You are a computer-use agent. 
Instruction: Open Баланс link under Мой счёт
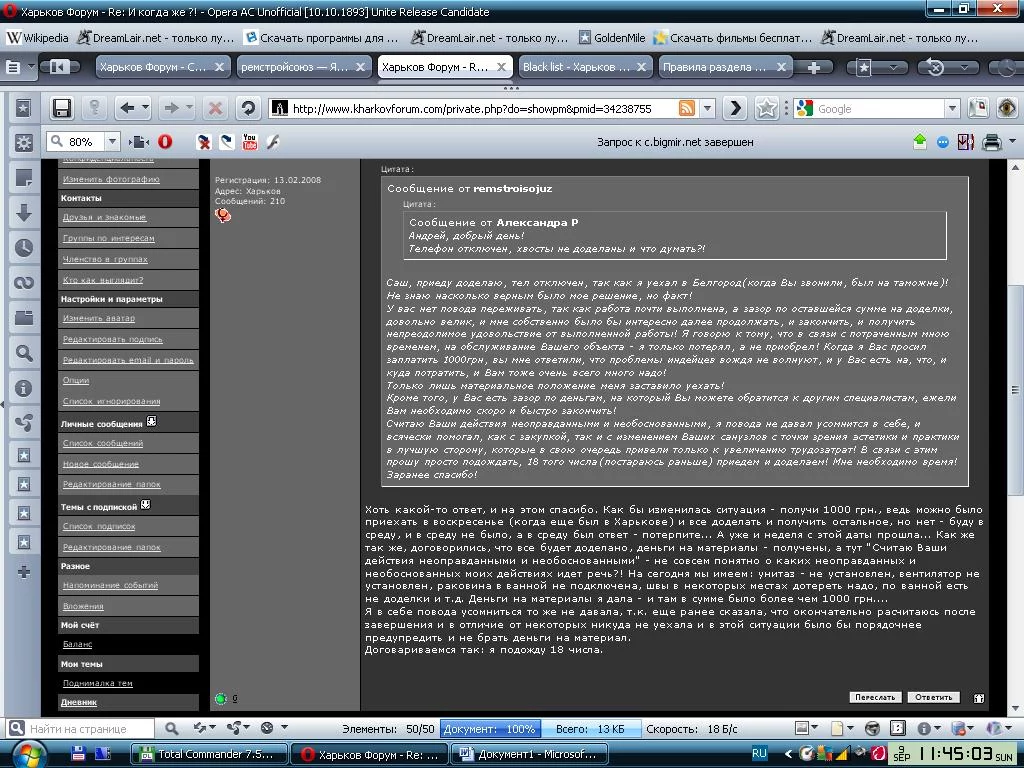tap(77, 644)
